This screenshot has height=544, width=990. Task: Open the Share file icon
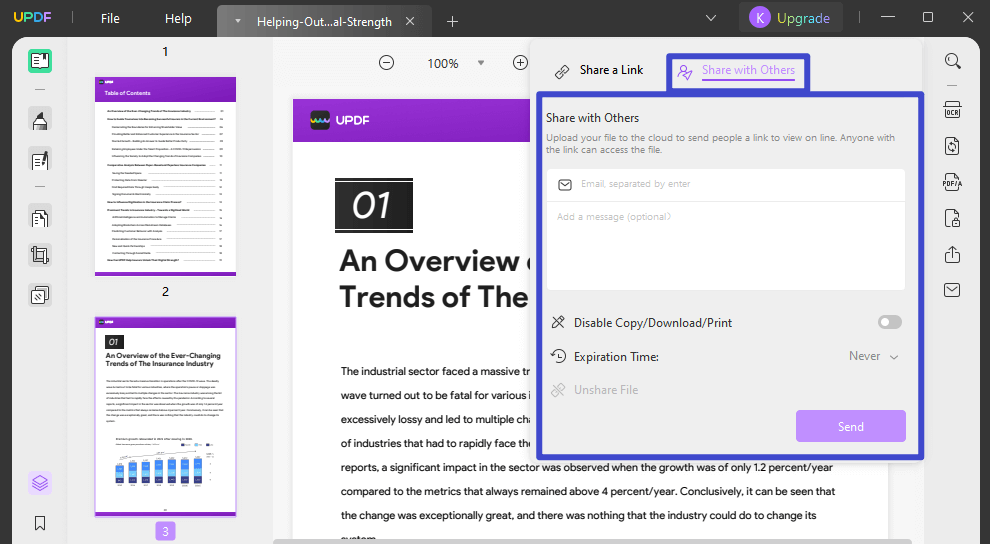[952, 254]
